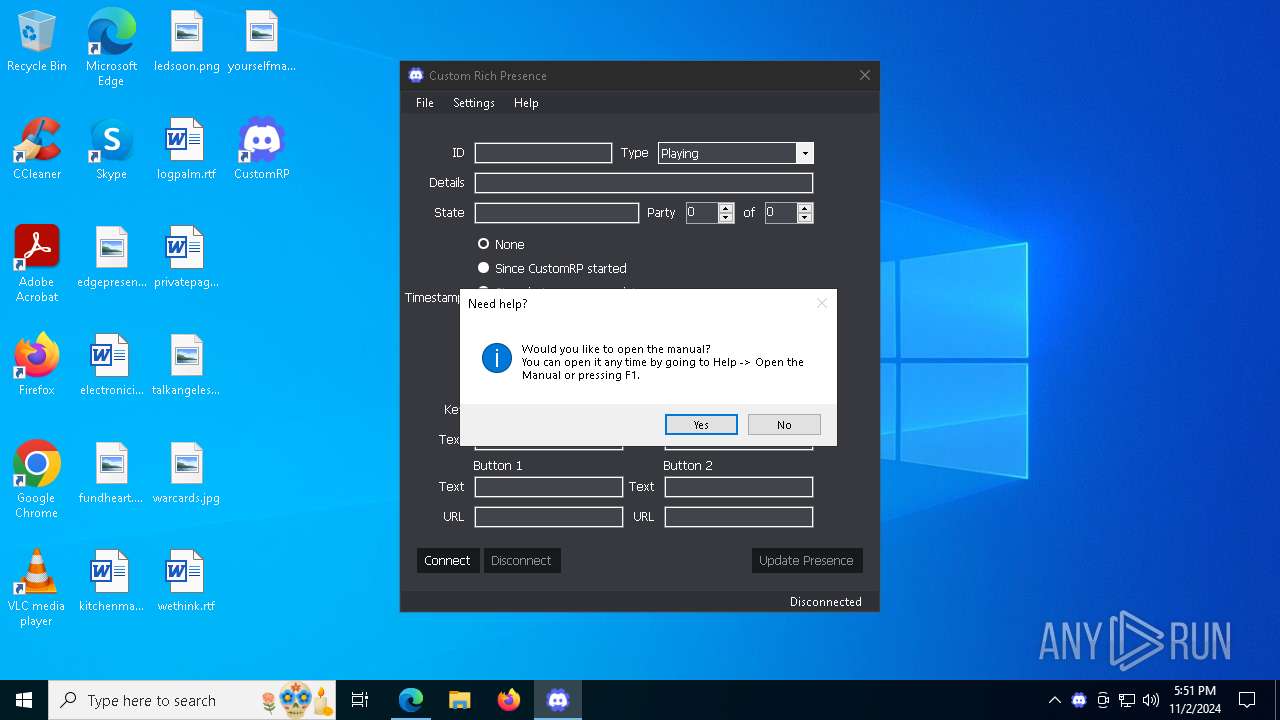Image resolution: width=1280 pixels, height=720 pixels.
Task: Click the taskbar search box
Action: pos(192,700)
